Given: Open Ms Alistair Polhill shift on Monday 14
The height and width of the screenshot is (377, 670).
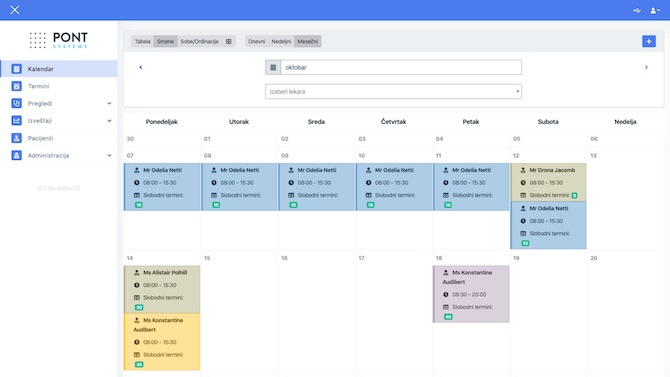Looking at the screenshot, I should tap(162, 289).
